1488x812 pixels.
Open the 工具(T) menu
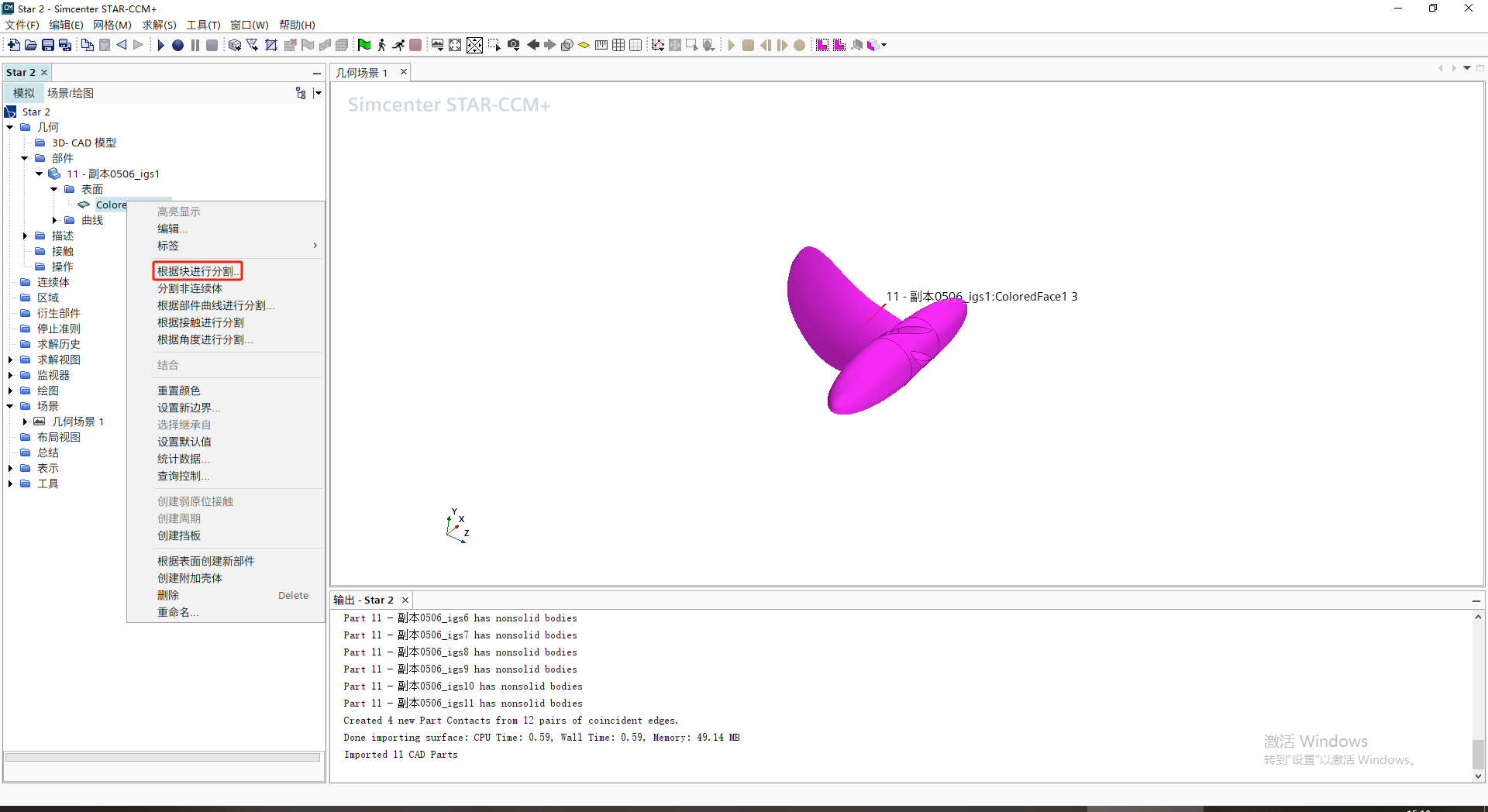(204, 25)
